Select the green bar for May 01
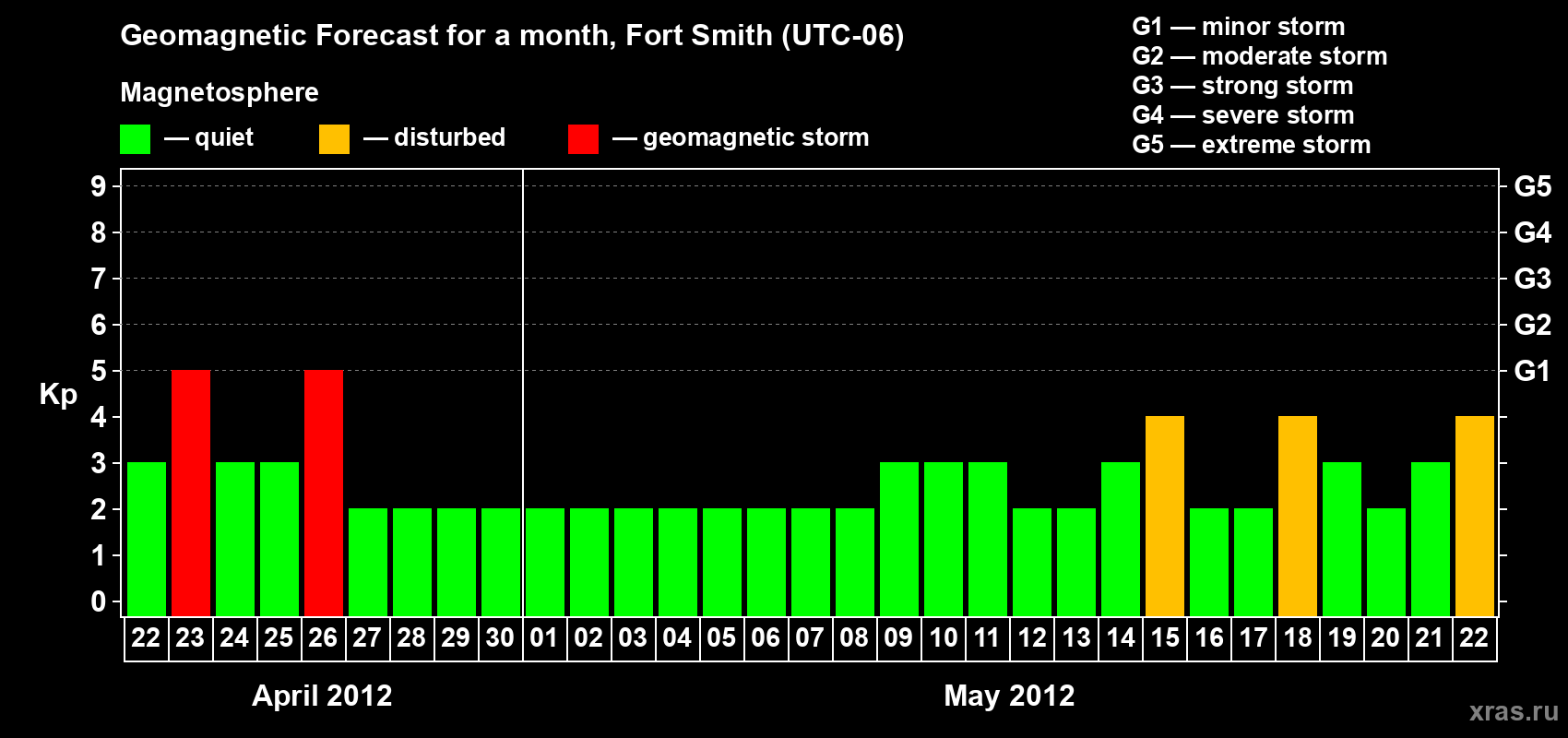This screenshot has height=738, width=1568. coord(545,563)
